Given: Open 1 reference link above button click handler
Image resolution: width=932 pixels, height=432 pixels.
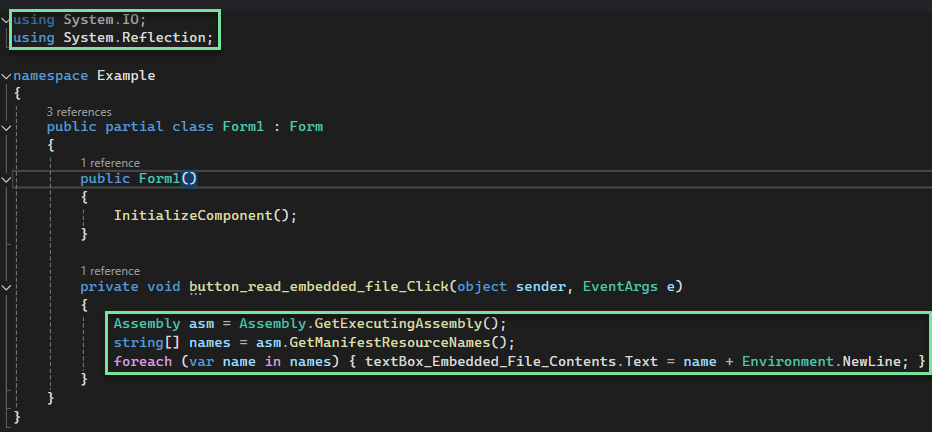Looking at the screenshot, I should 110,271.
